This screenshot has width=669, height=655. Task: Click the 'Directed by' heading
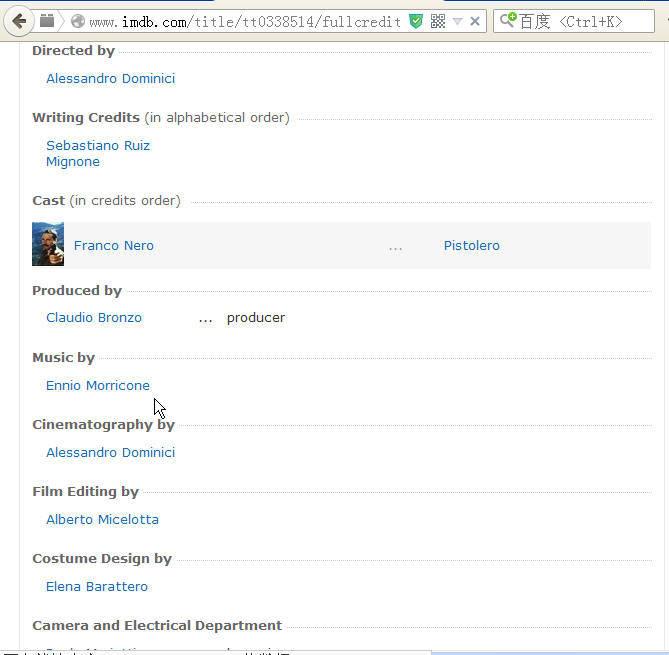(74, 51)
